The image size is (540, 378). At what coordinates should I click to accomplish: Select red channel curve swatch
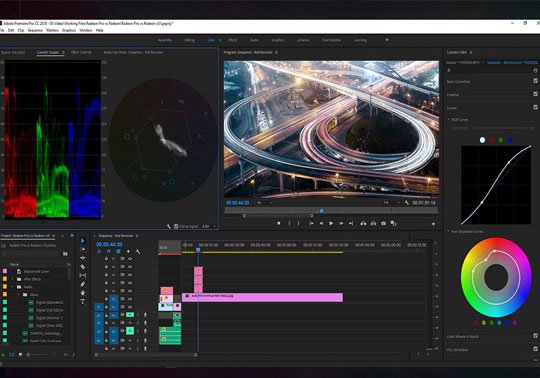click(492, 140)
